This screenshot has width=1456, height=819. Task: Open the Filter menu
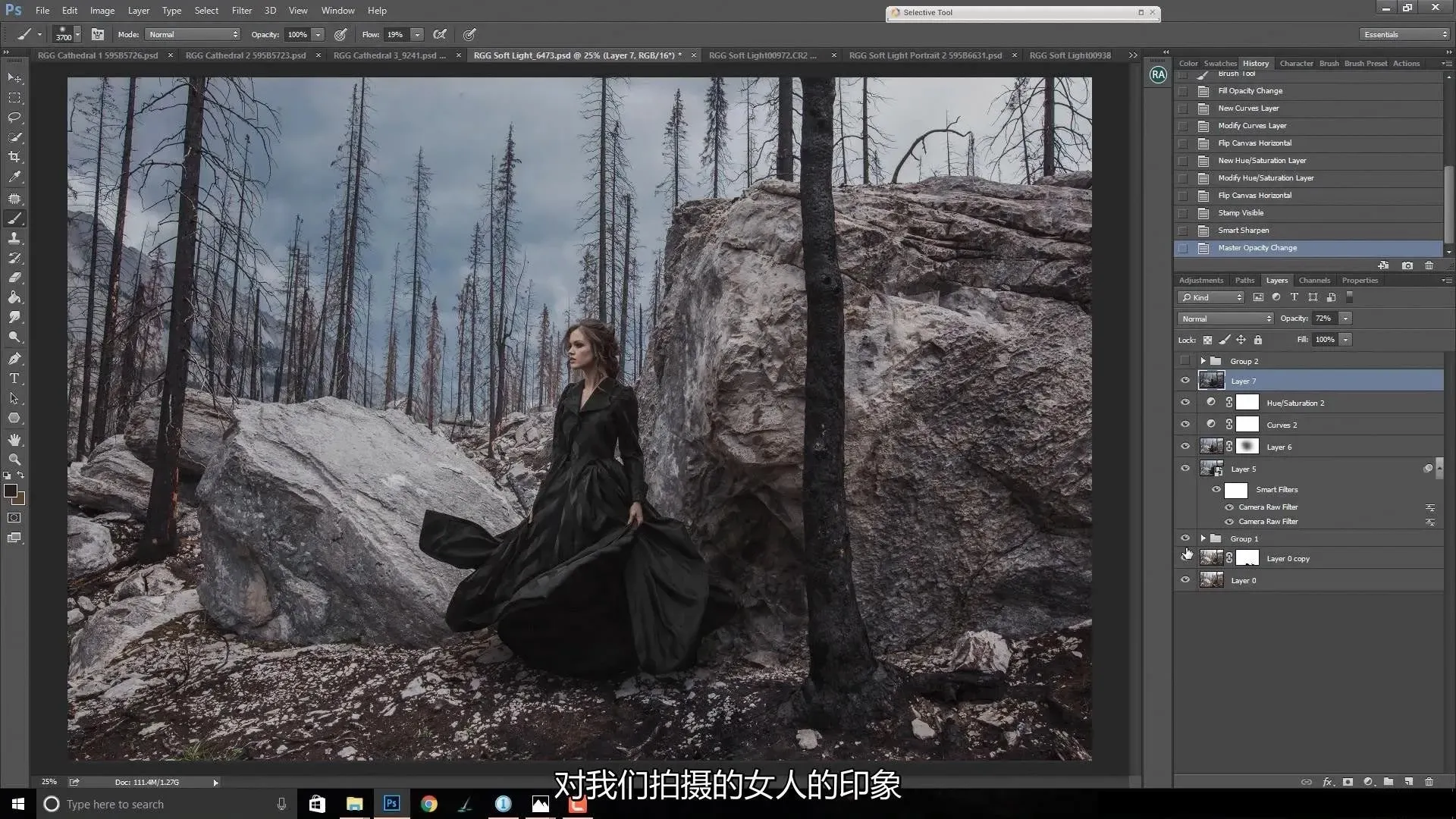point(241,11)
